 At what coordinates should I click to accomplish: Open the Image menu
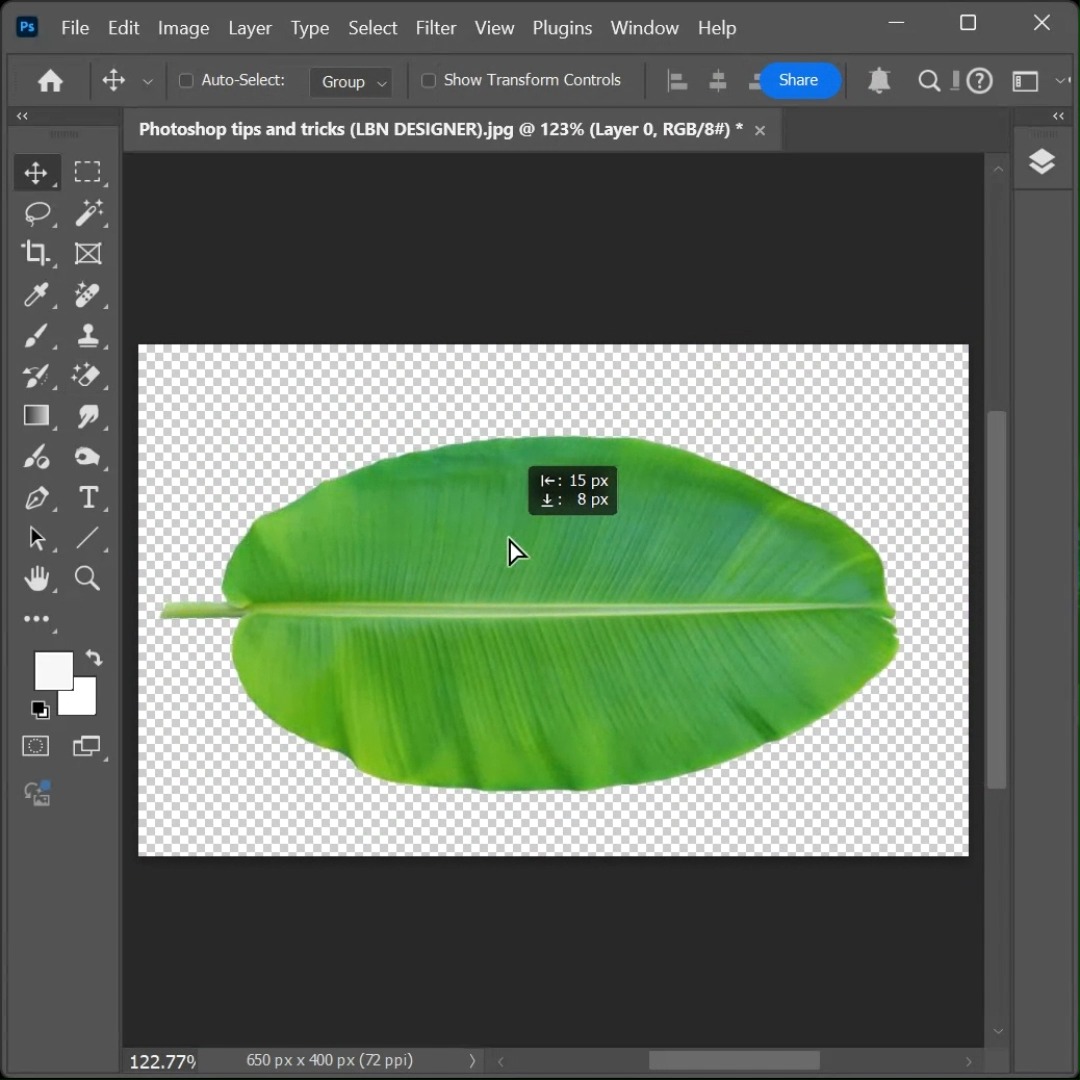[183, 28]
